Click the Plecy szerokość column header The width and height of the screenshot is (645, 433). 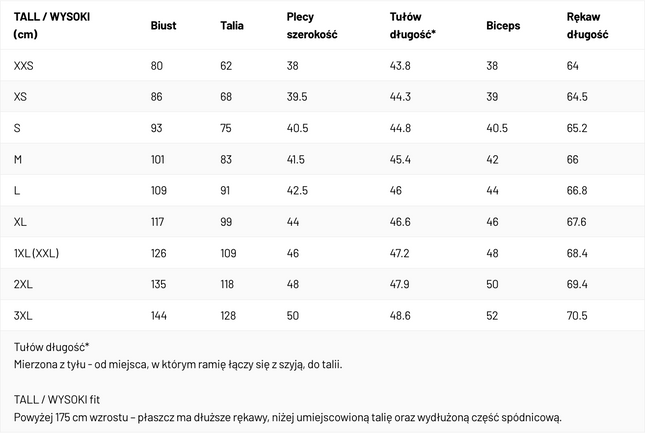click(312, 25)
